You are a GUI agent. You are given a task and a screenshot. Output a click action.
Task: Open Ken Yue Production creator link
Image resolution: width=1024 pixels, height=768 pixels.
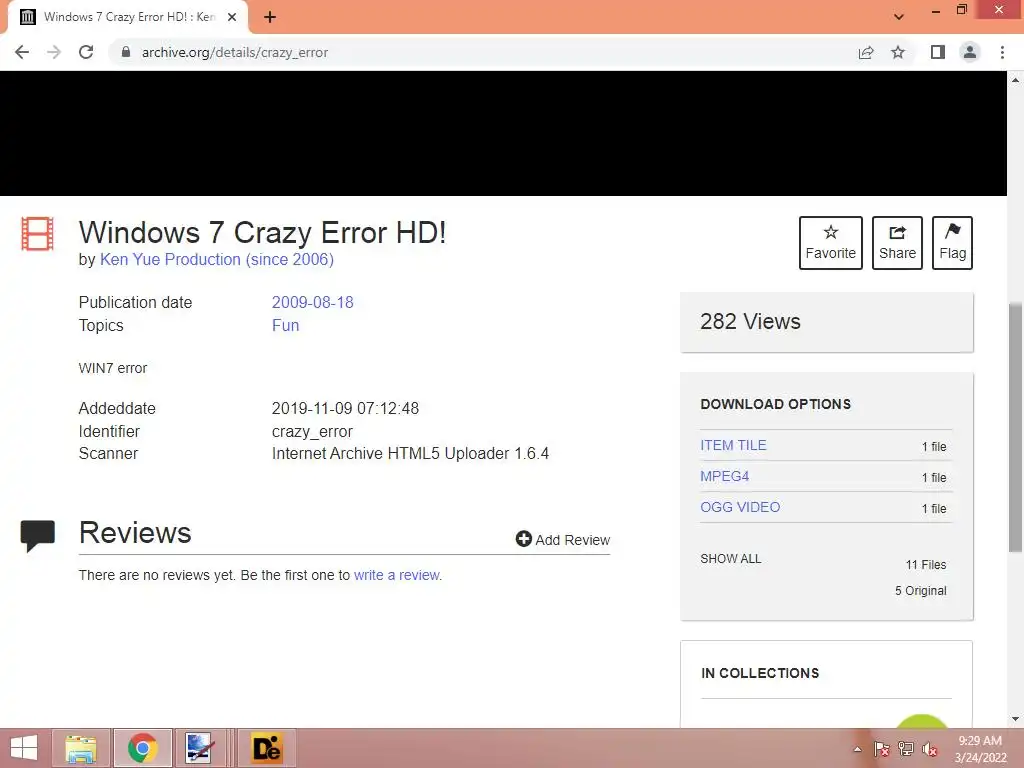(x=217, y=259)
